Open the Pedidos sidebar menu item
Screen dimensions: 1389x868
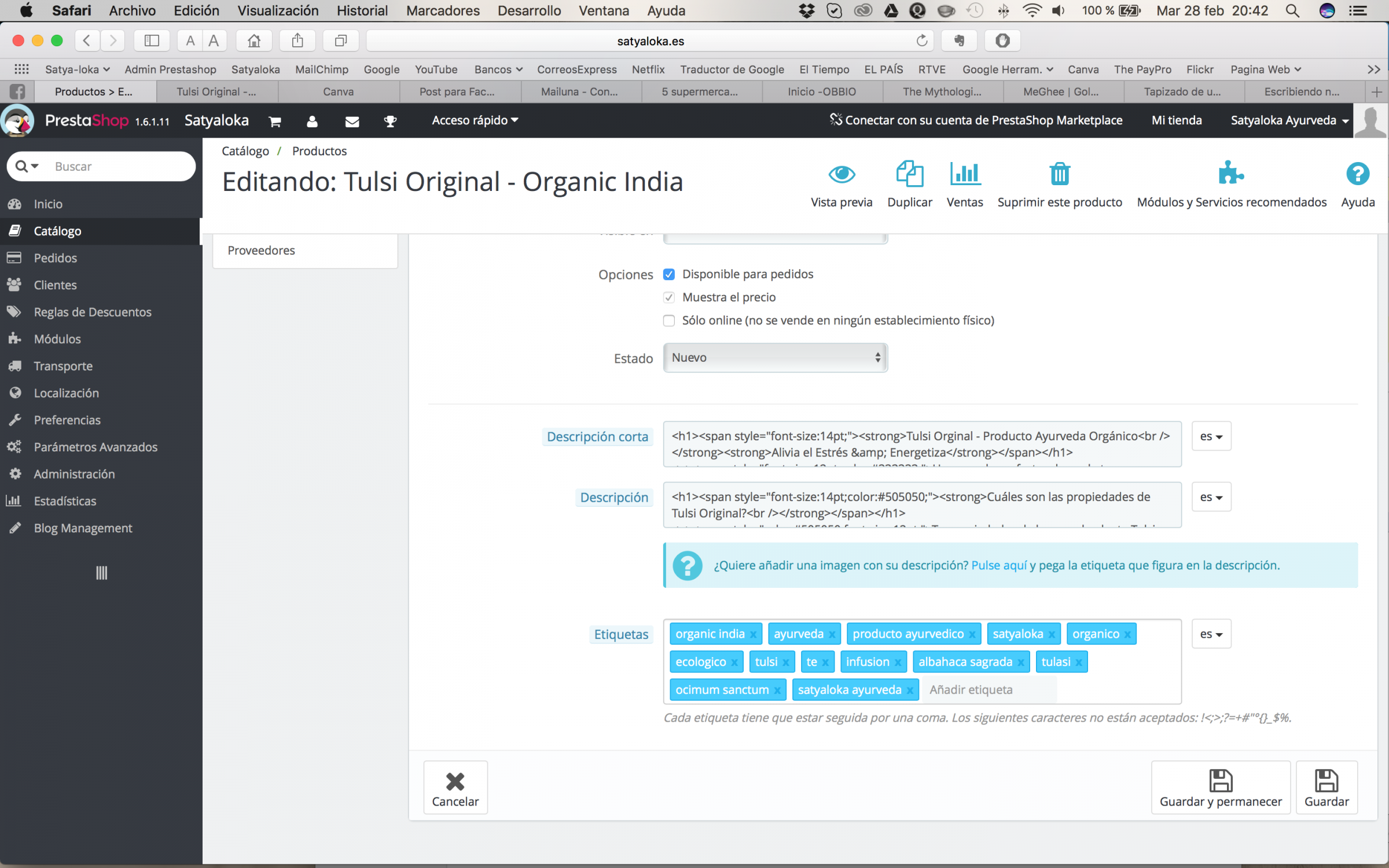(55, 258)
